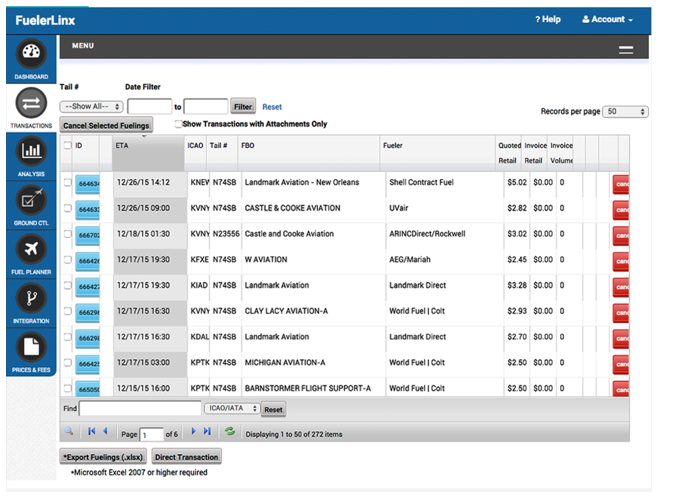
Task: Open the Tail # Show All dropdown
Action: (x=91, y=106)
